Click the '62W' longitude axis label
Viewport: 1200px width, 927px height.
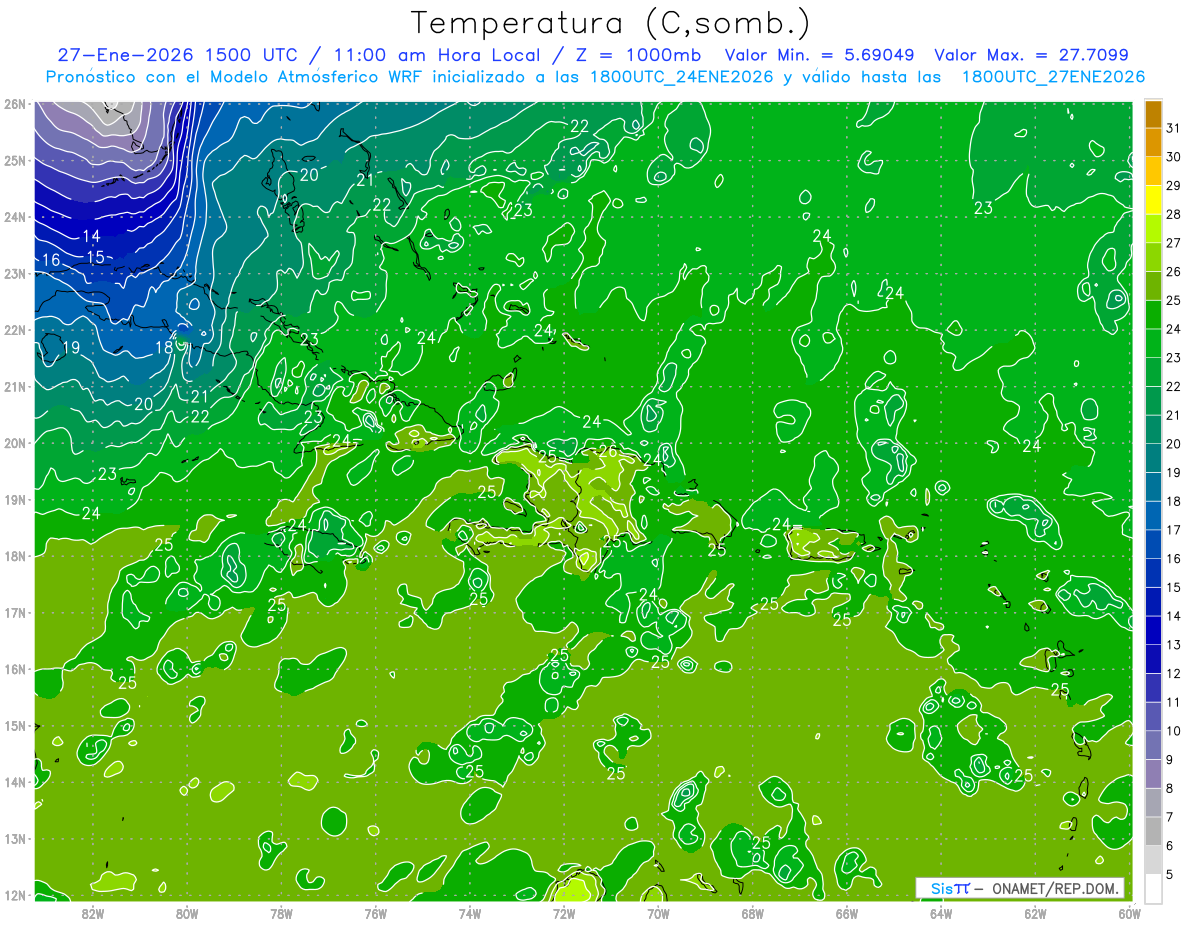pyautogui.click(x=1034, y=913)
